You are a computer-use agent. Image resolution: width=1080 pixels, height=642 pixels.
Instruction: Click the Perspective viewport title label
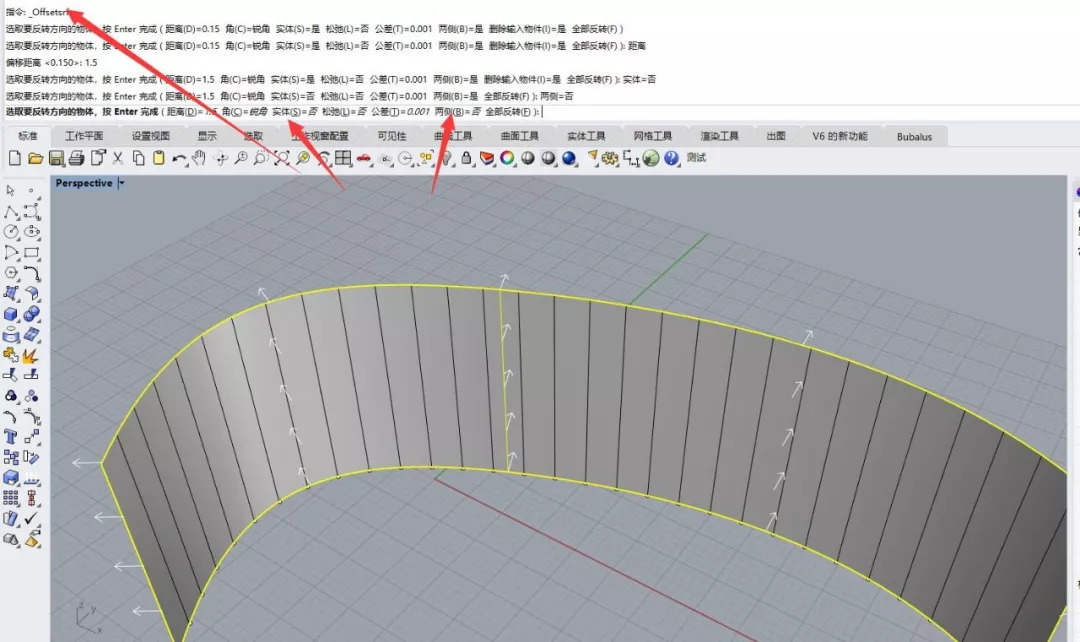click(x=84, y=183)
